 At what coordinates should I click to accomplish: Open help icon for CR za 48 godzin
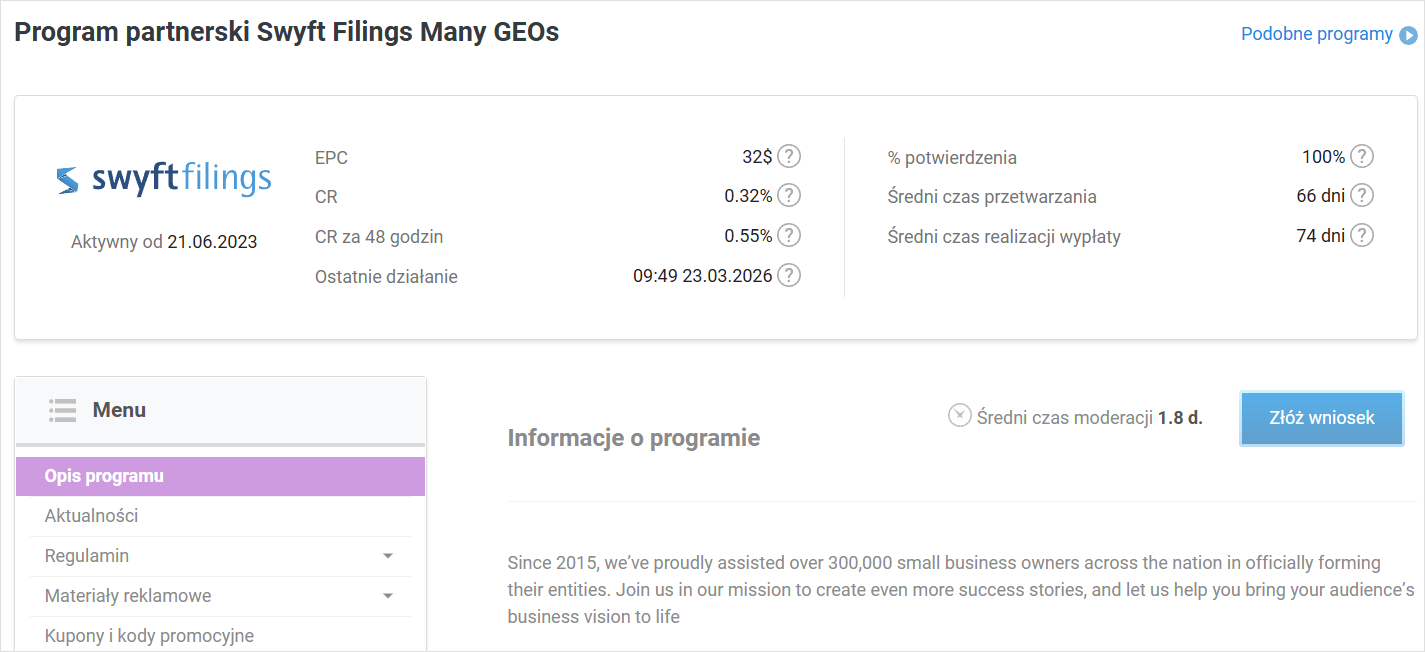point(789,235)
